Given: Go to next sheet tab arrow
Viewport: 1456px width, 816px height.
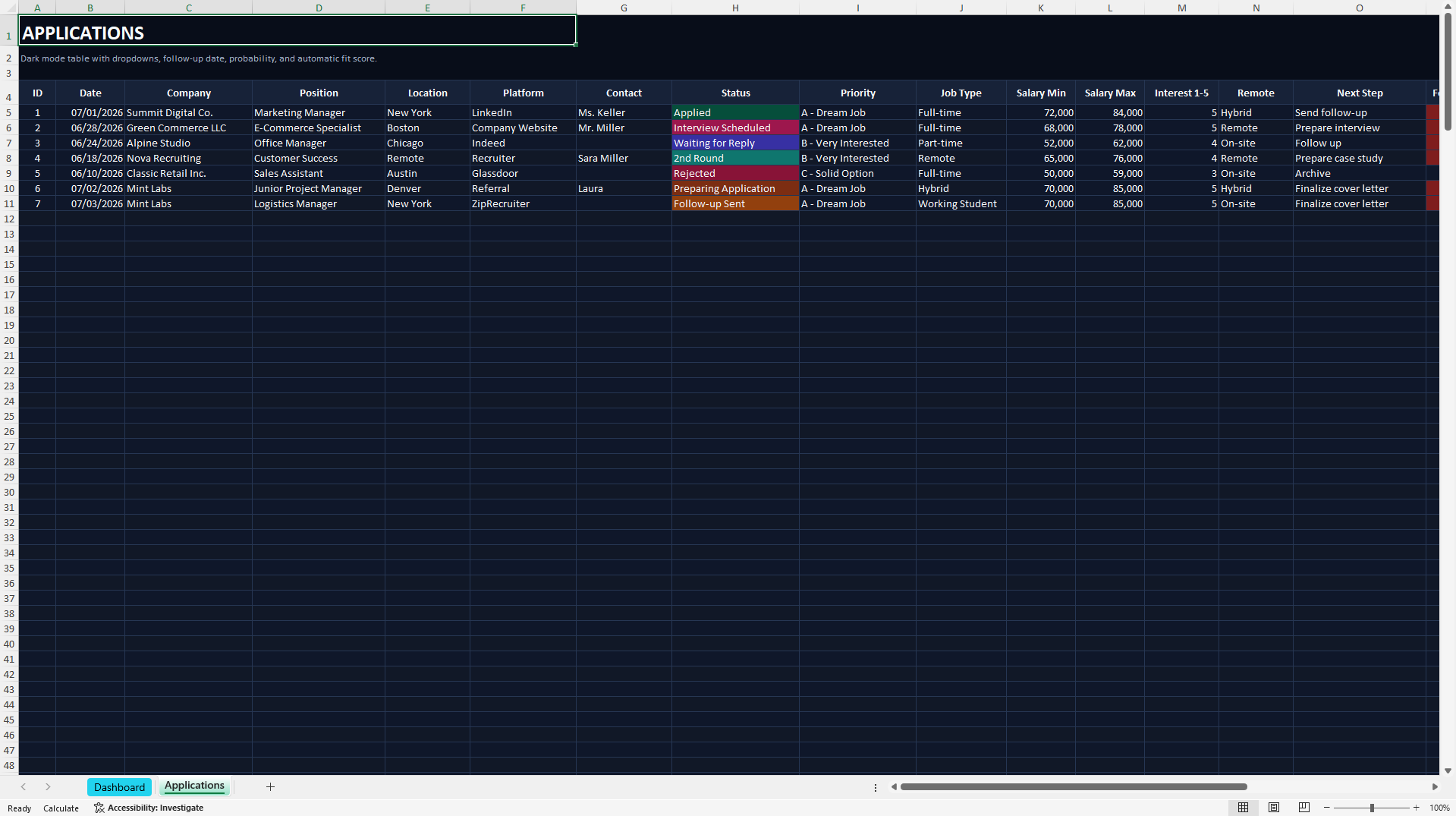Looking at the screenshot, I should point(48,786).
